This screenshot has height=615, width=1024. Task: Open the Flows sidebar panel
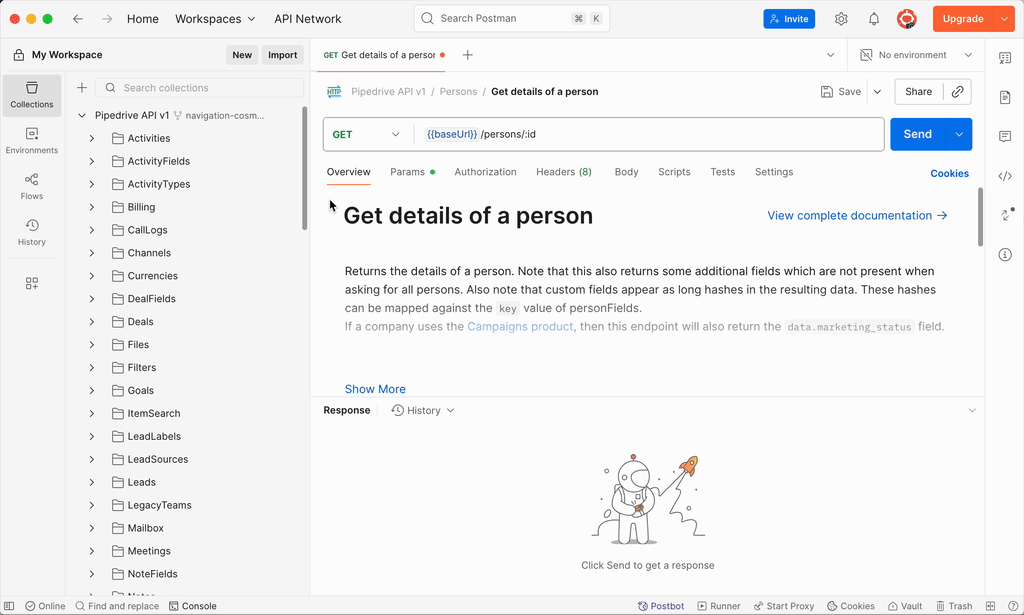pos(31,187)
